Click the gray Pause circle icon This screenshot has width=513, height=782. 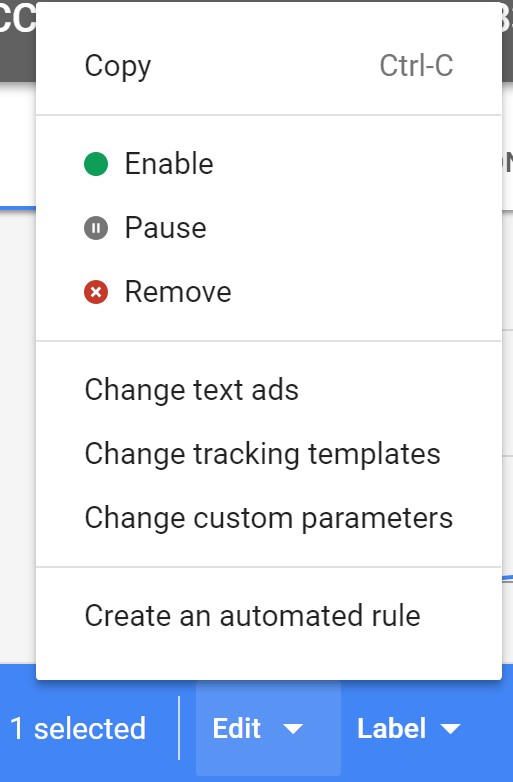point(96,228)
